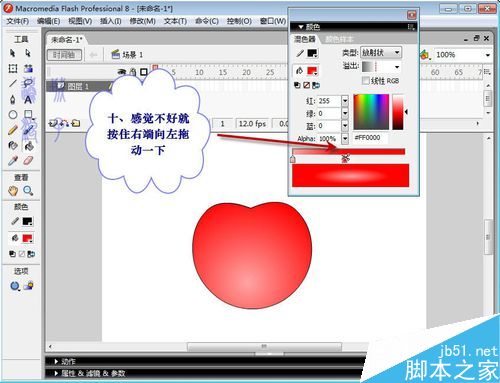Choose the Eraser tool
The width and height of the screenshot is (500, 383).
click(28, 161)
